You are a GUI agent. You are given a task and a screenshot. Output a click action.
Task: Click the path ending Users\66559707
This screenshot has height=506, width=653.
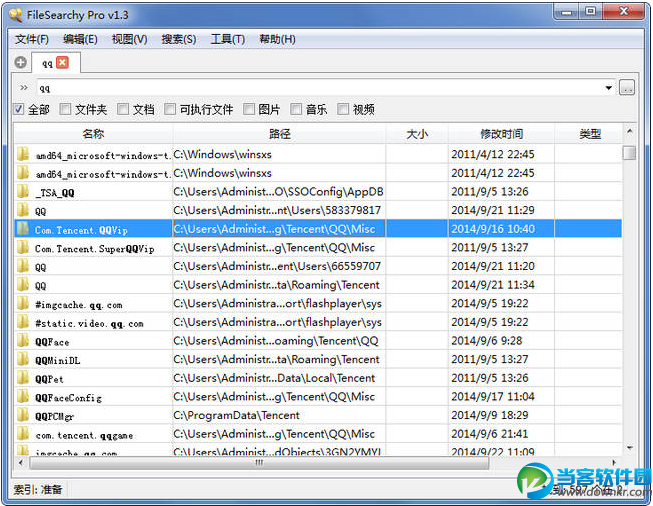(277, 266)
